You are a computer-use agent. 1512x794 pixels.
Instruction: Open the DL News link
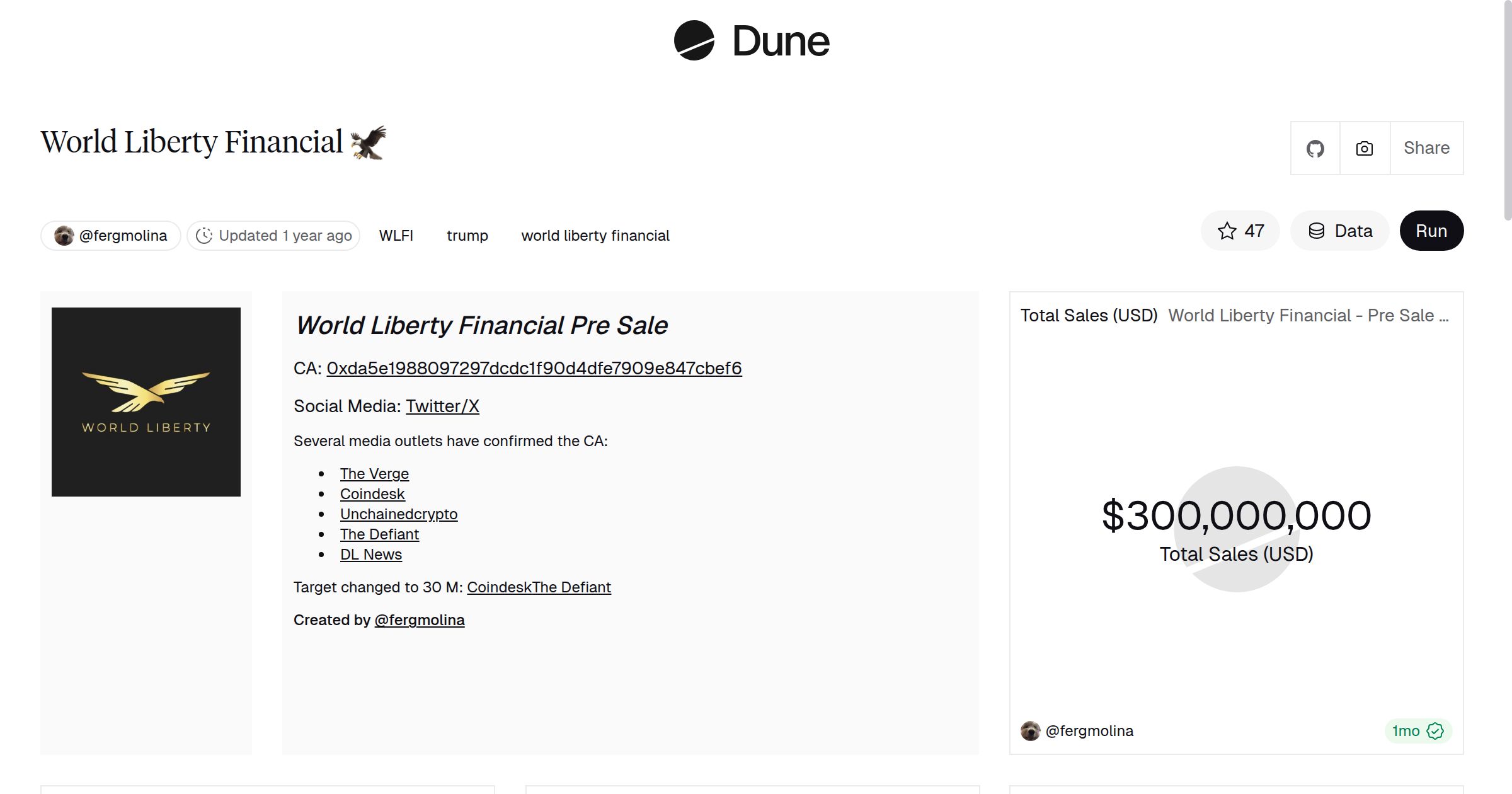[371, 555]
